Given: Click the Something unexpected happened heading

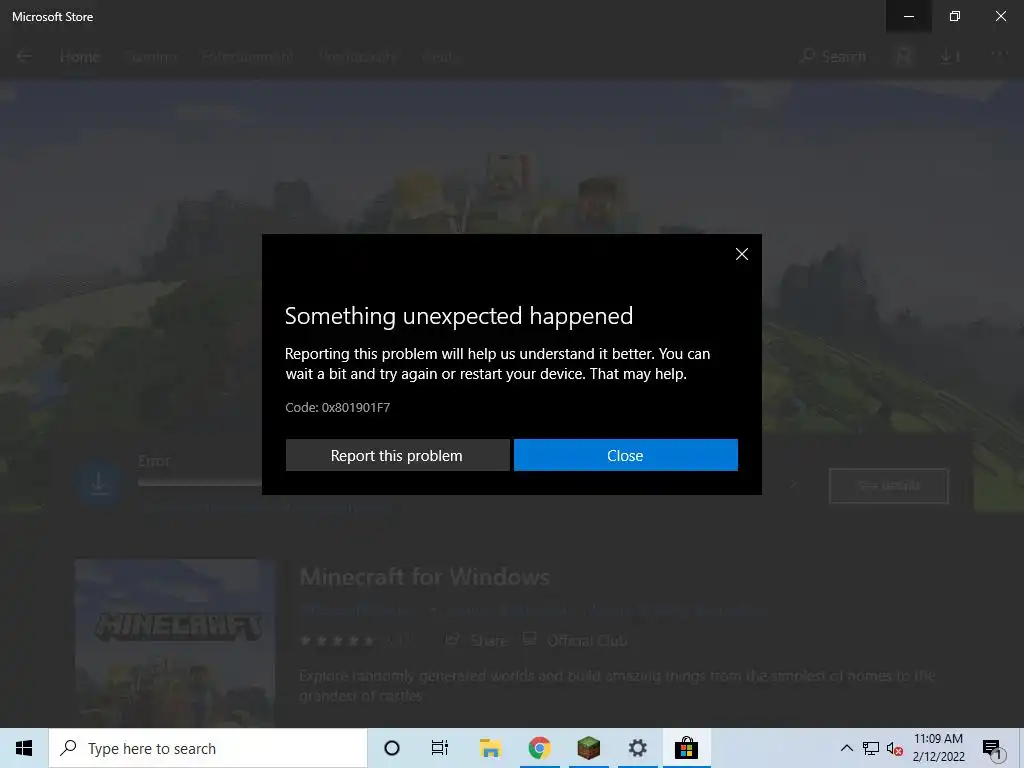Looking at the screenshot, I should pyautogui.click(x=458, y=316).
